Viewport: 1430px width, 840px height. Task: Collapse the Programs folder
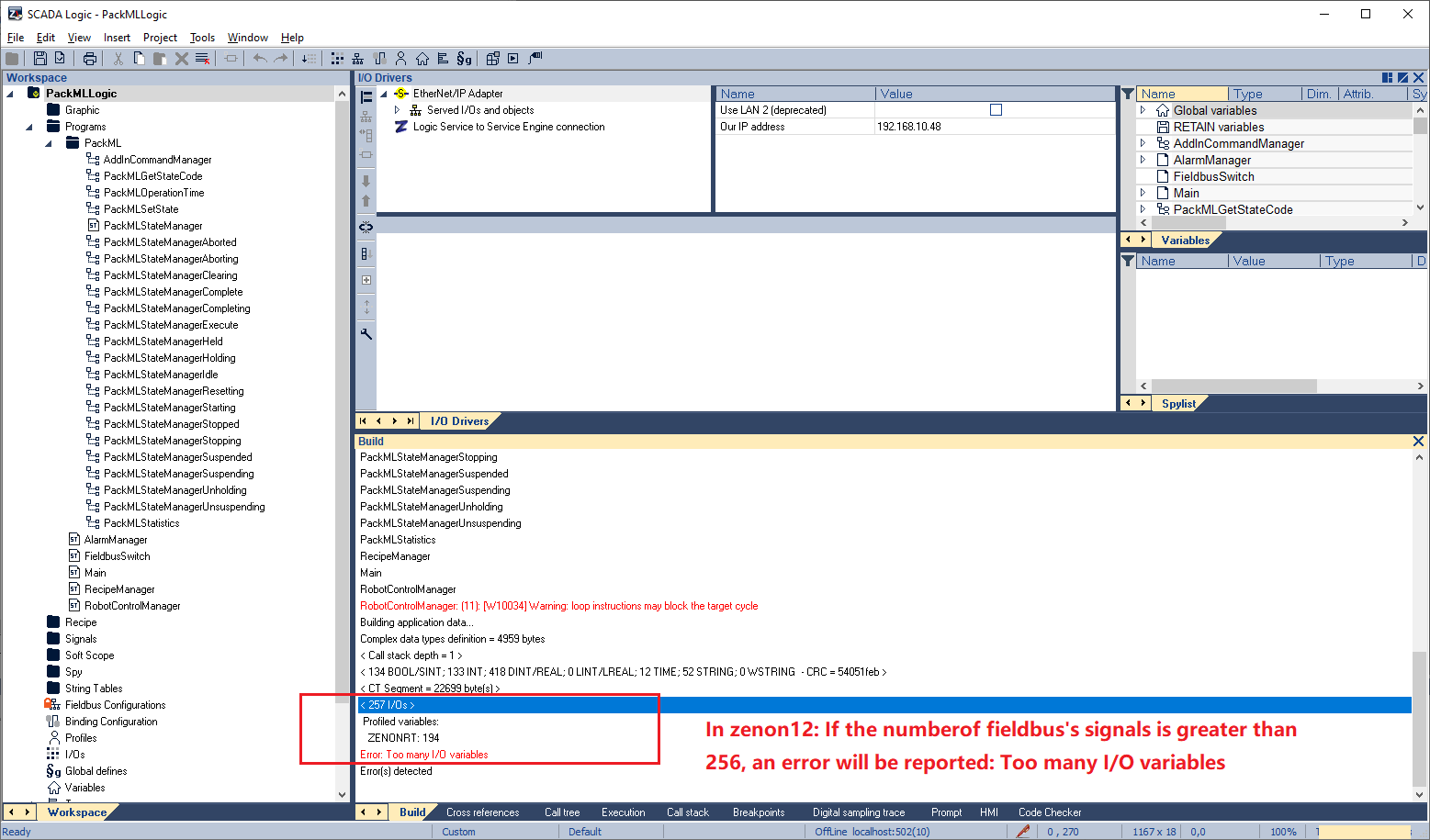pos(29,127)
